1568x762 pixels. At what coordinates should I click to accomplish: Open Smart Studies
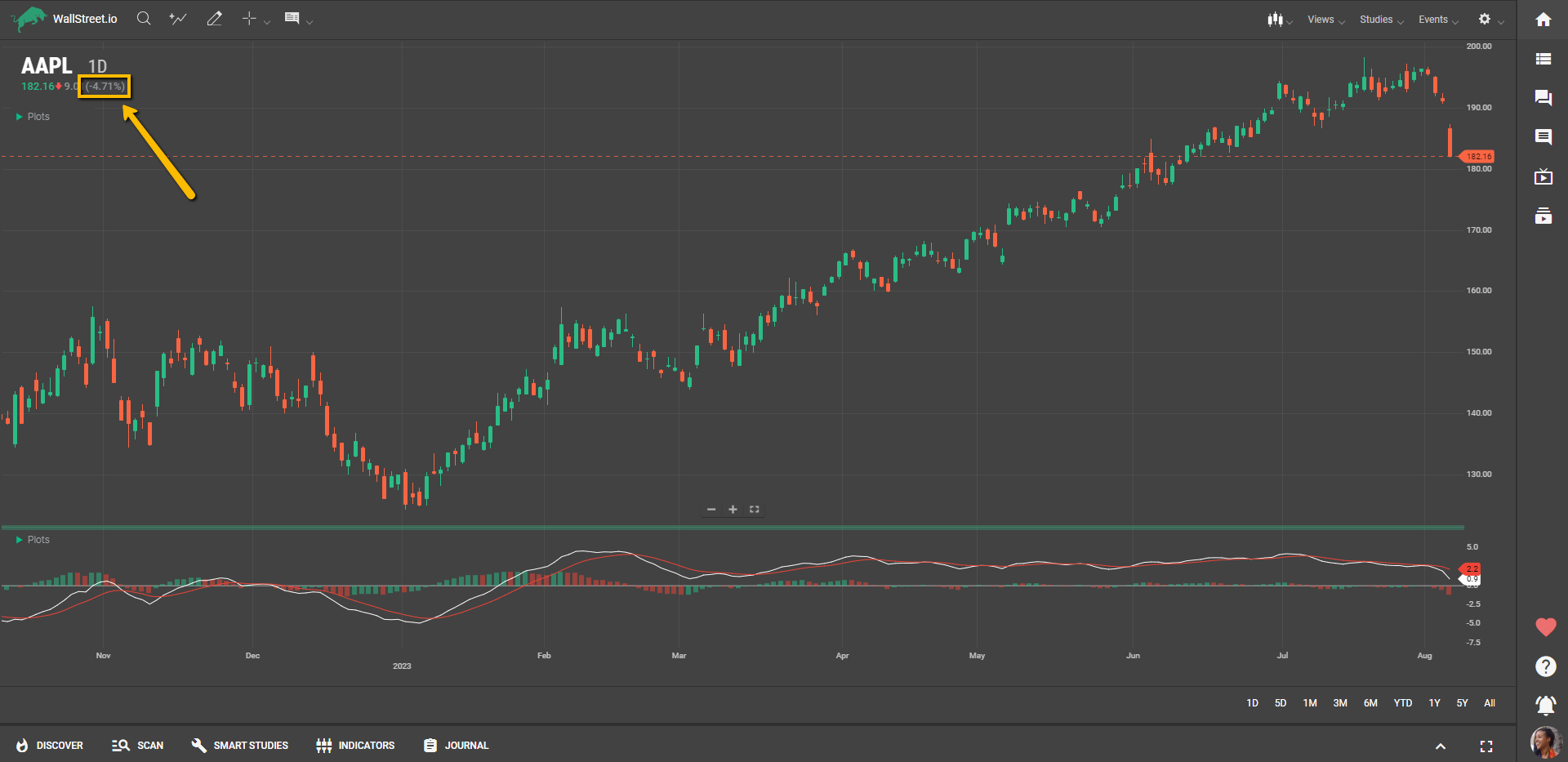point(239,746)
